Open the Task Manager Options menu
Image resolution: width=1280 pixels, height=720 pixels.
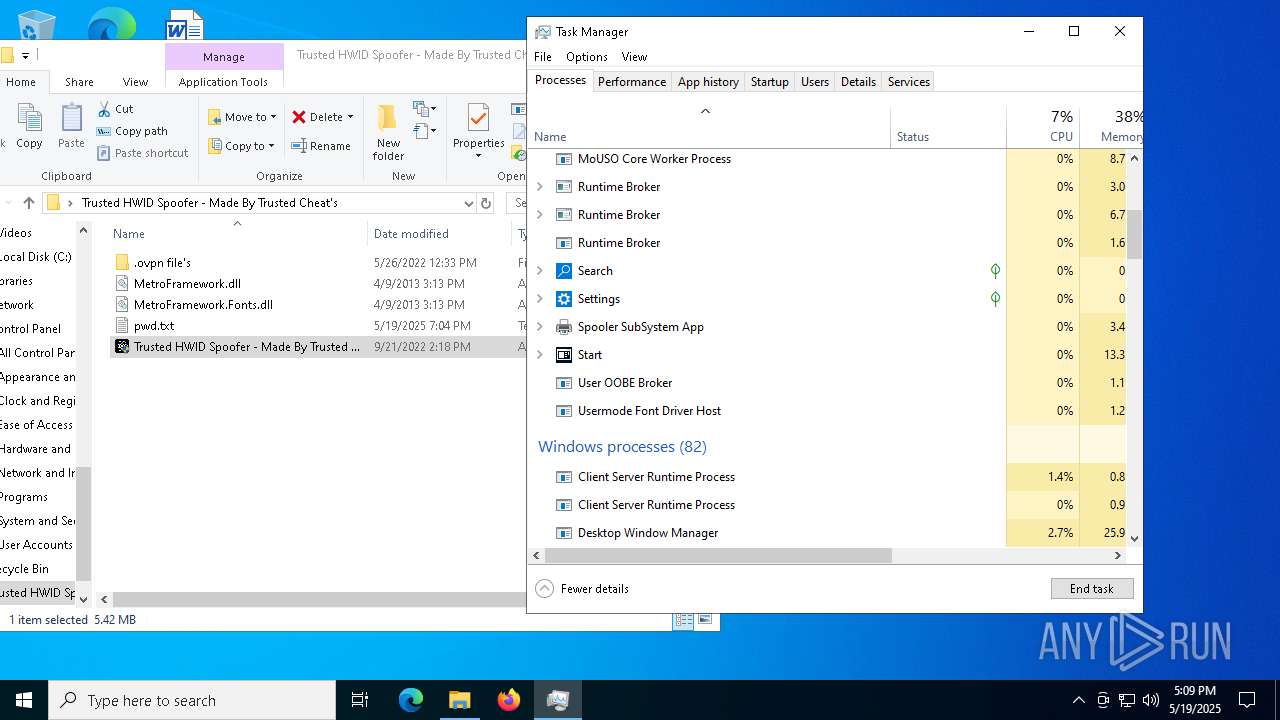tap(587, 57)
